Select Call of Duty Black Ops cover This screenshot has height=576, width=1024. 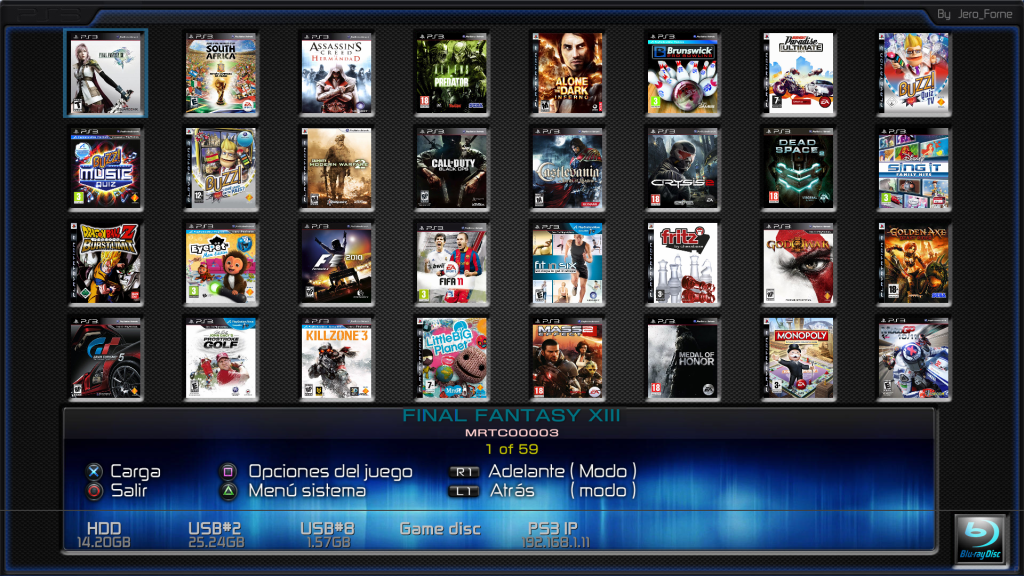tap(452, 168)
